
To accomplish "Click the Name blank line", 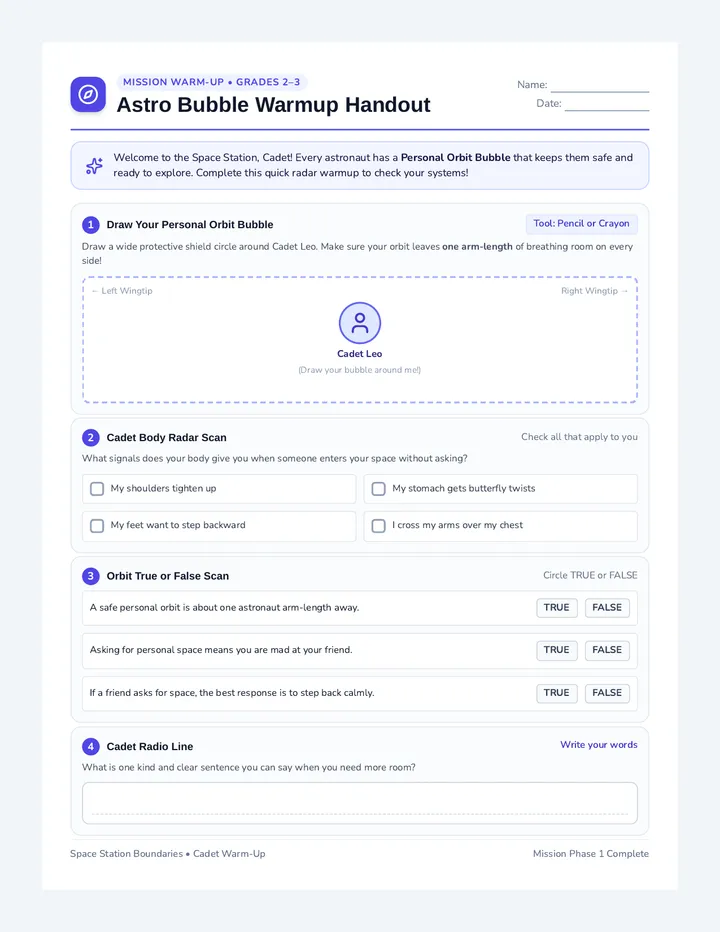I will (x=600, y=86).
